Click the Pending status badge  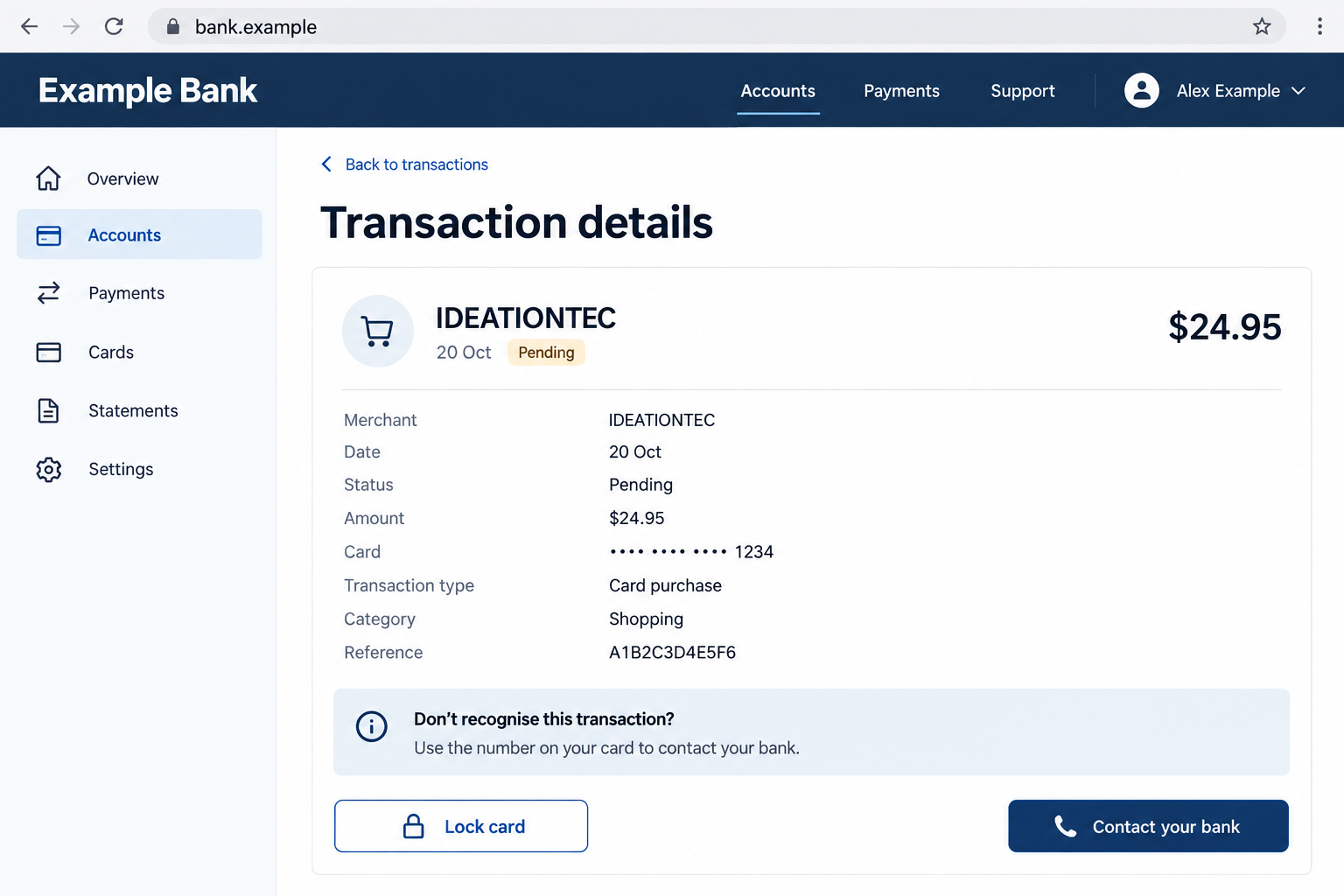pos(546,353)
